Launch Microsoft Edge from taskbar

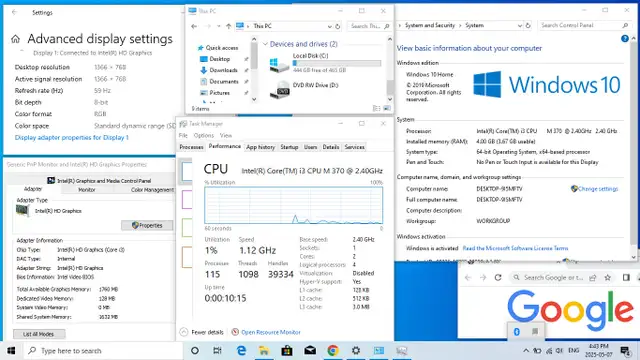pos(241,351)
